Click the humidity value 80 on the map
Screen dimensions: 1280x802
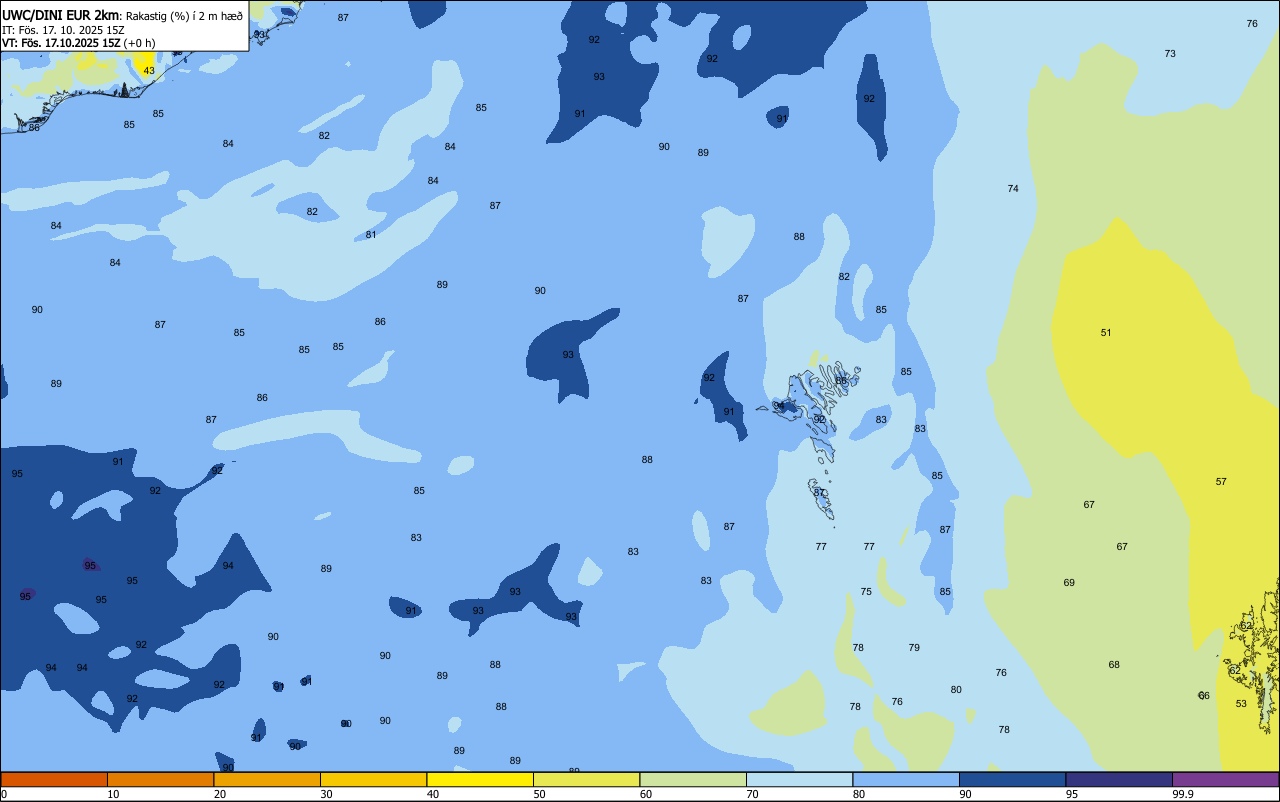point(956,690)
